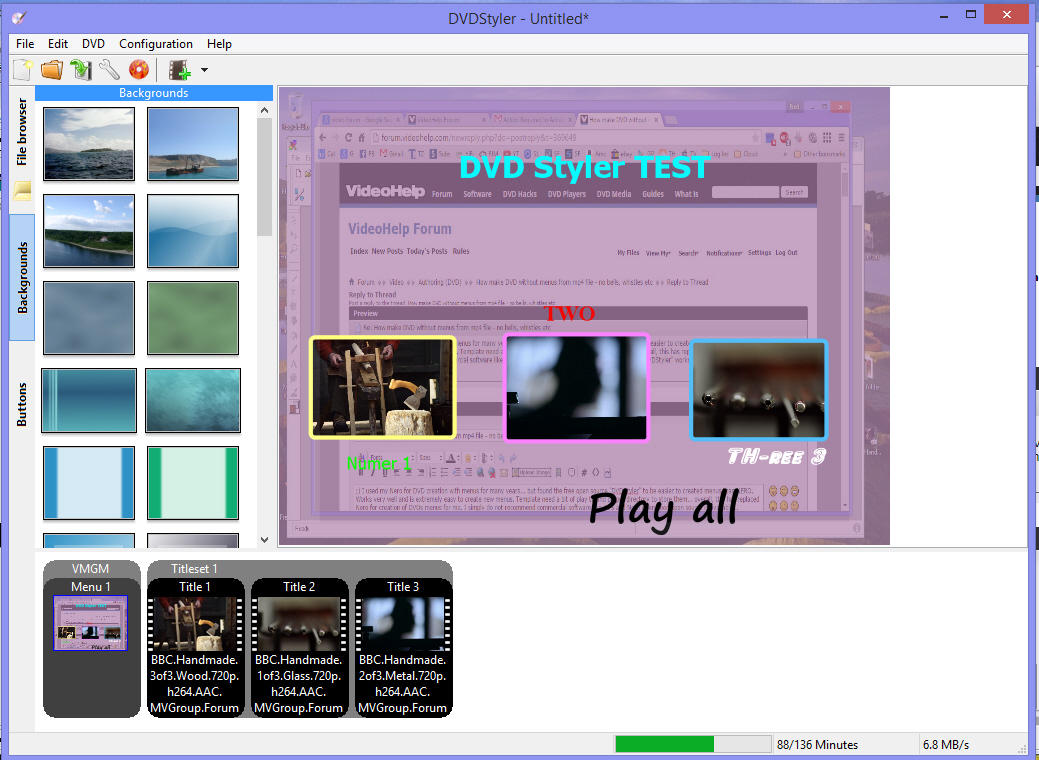
Task: Select the blurry green background
Action: pos(193,317)
